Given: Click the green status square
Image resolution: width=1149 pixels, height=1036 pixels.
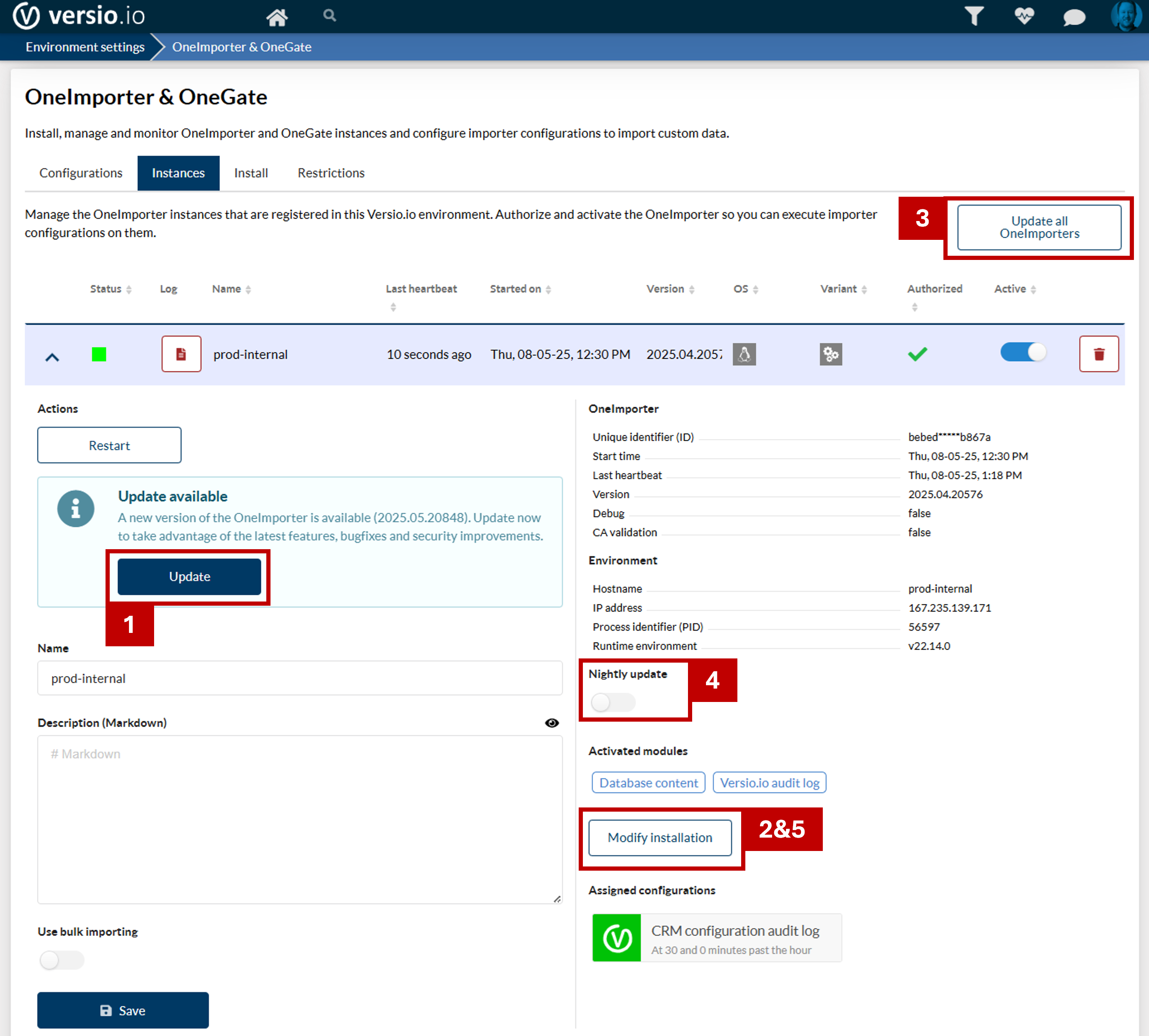Looking at the screenshot, I should pyautogui.click(x=99, y=355).
